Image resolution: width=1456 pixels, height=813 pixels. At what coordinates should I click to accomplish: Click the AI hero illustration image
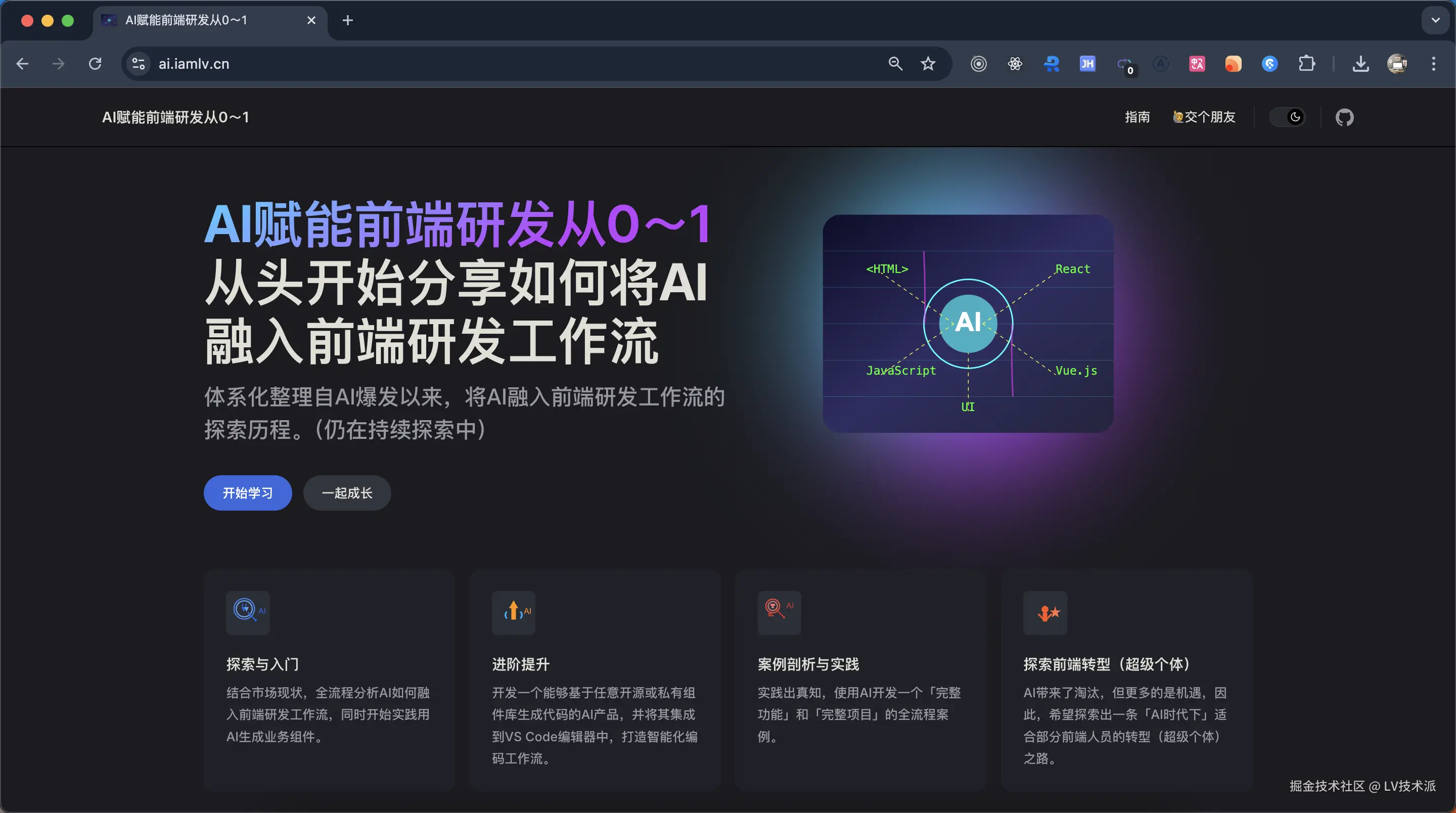coord(968,324)
